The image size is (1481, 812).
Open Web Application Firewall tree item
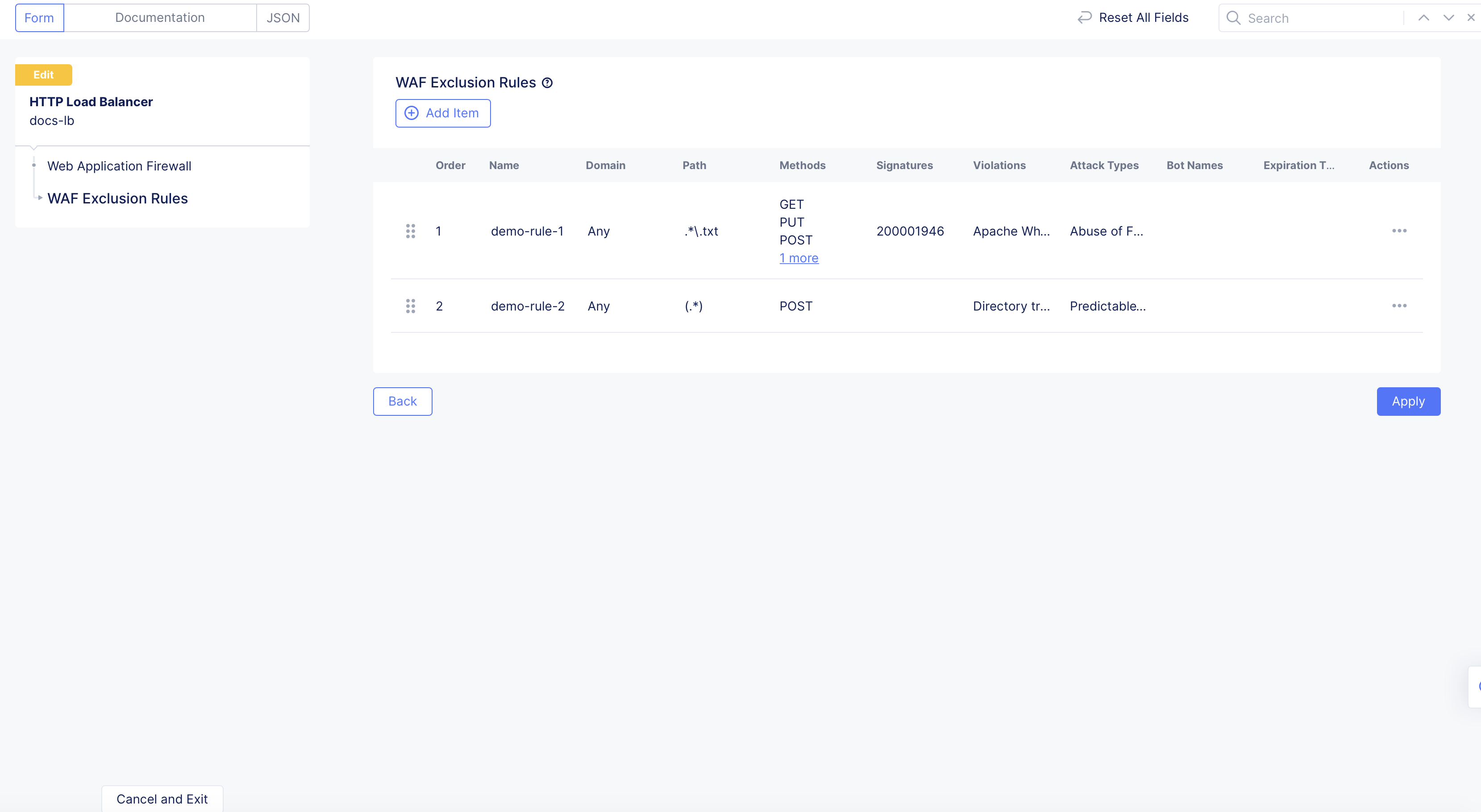119,166
